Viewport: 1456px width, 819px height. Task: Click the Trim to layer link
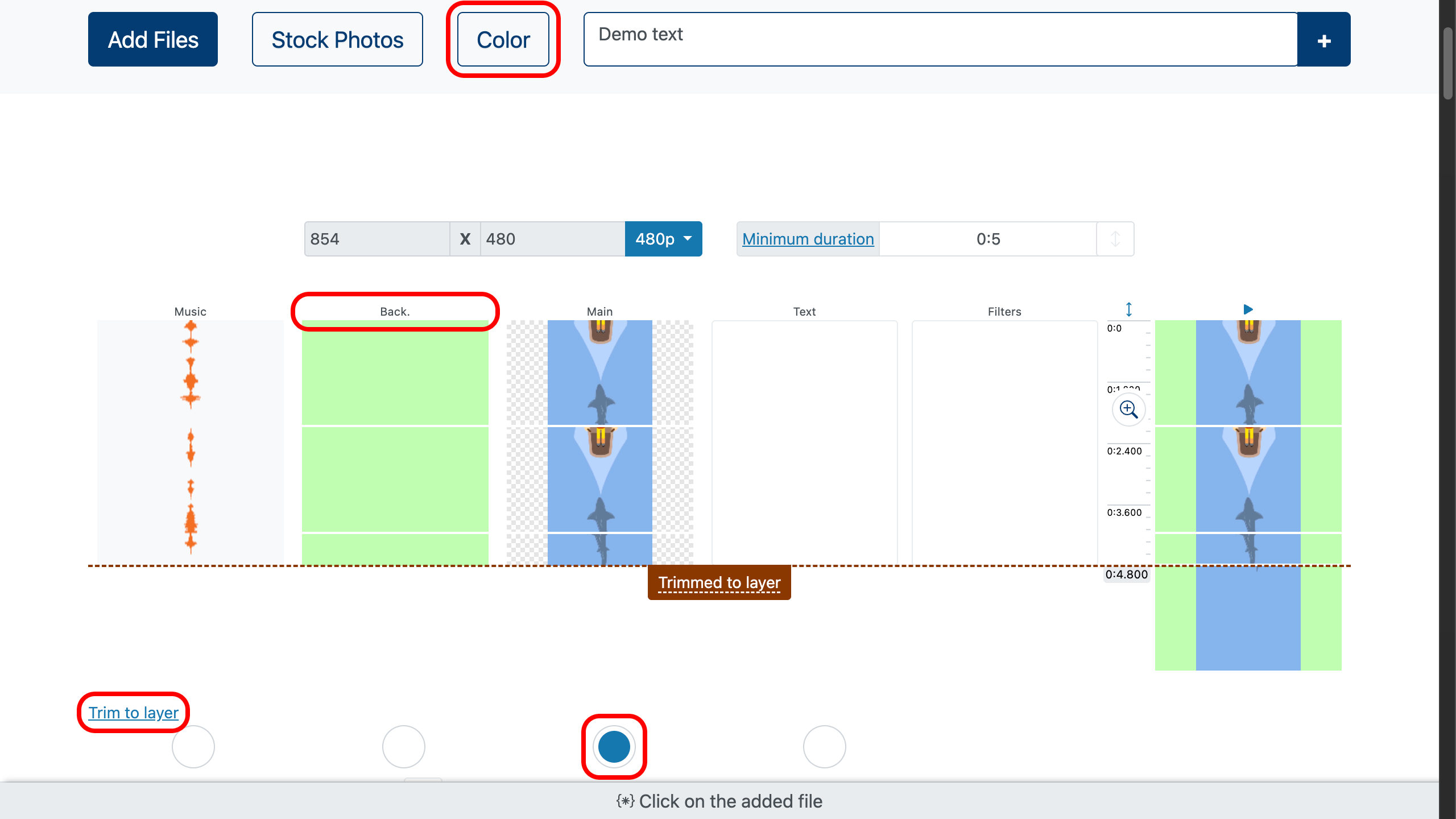134,713
